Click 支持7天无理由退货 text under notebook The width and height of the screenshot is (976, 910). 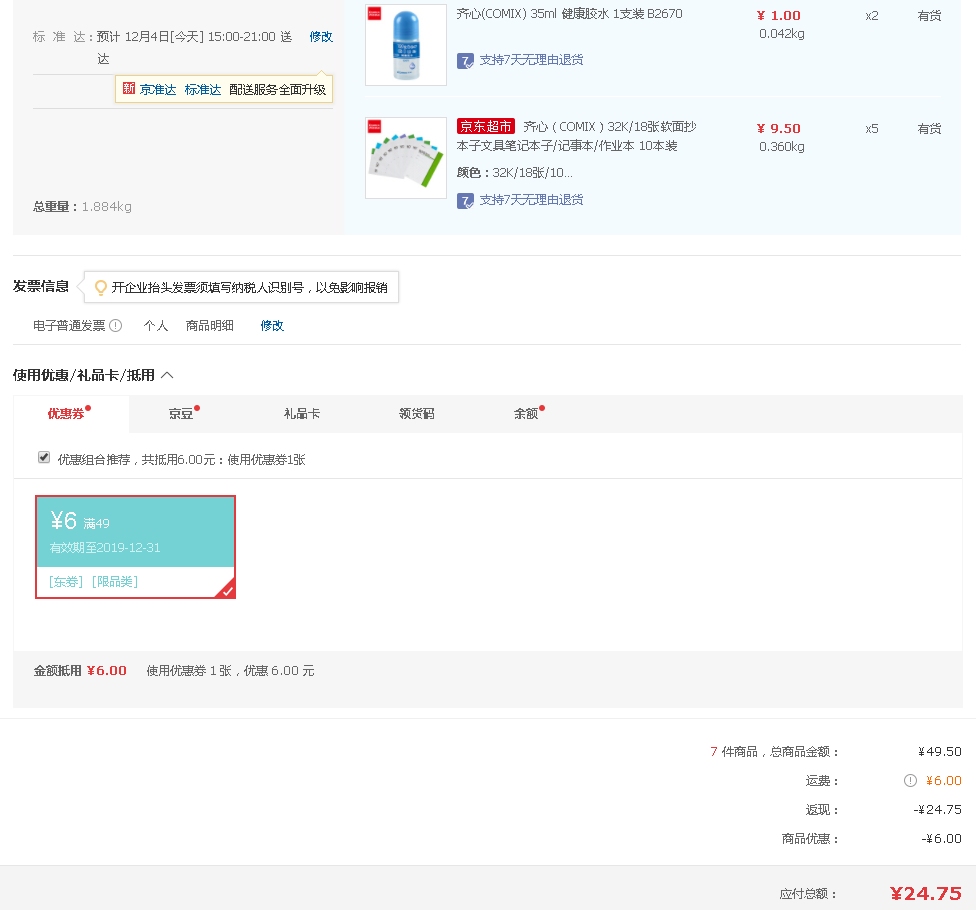pos(531,200)
